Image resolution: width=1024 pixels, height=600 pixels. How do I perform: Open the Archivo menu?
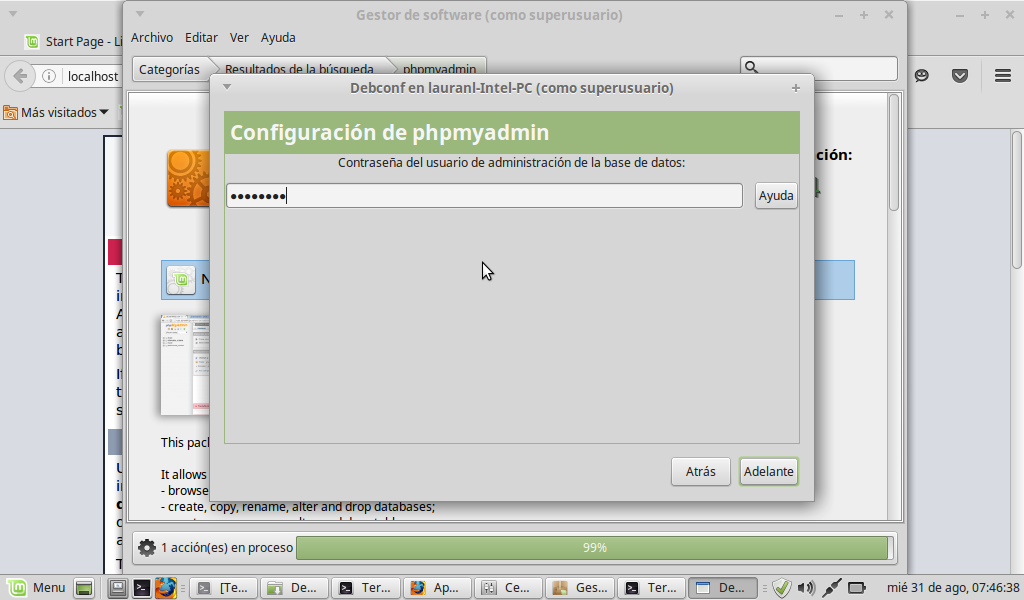[152, 37]
